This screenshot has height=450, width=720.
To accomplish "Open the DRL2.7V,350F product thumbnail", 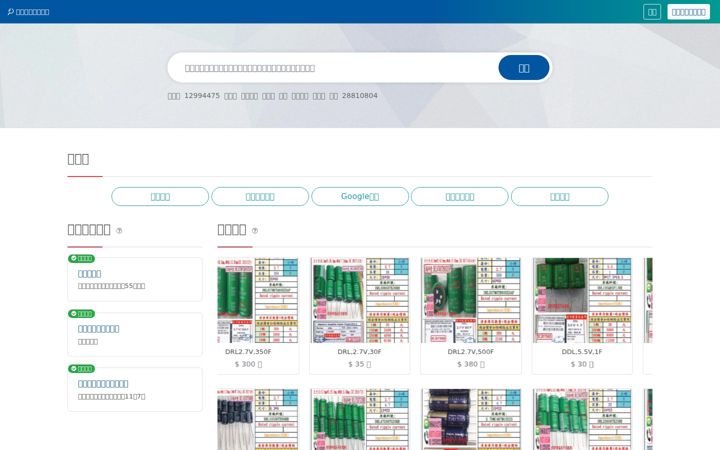I will click(258, 300).
